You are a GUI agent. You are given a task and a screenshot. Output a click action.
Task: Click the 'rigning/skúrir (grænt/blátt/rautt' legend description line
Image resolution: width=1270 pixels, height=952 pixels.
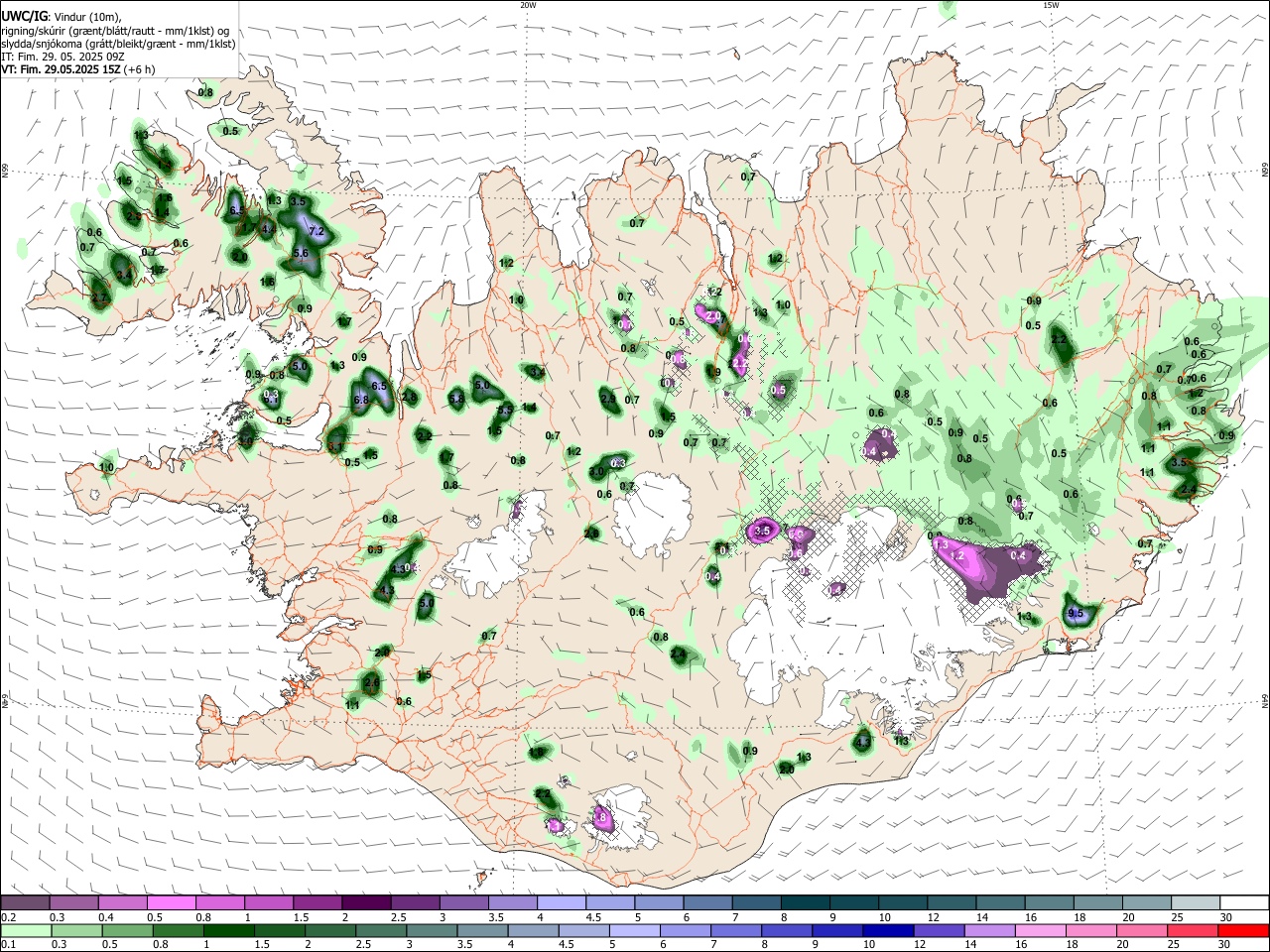(117, 31)
